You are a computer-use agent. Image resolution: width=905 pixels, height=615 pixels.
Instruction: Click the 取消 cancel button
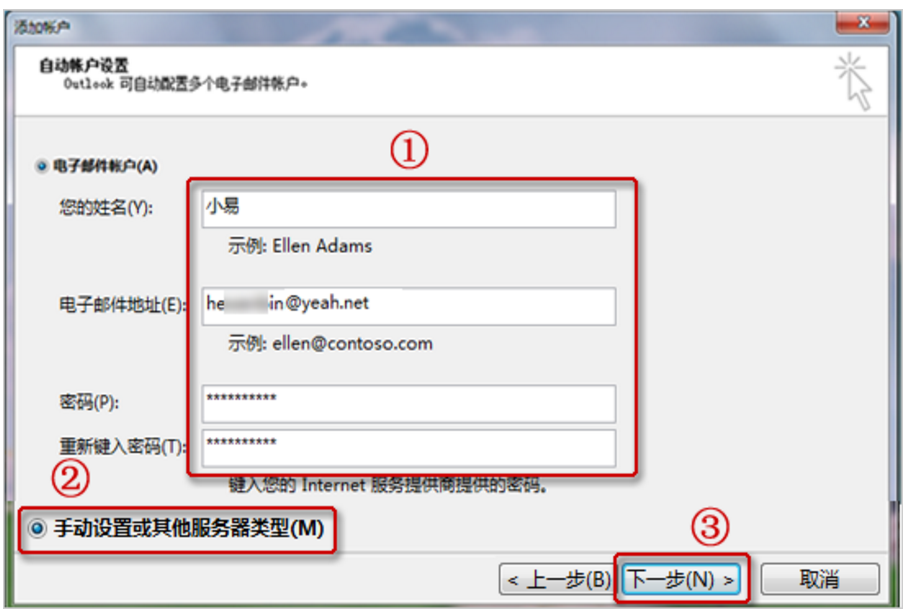tap(820, 579)
